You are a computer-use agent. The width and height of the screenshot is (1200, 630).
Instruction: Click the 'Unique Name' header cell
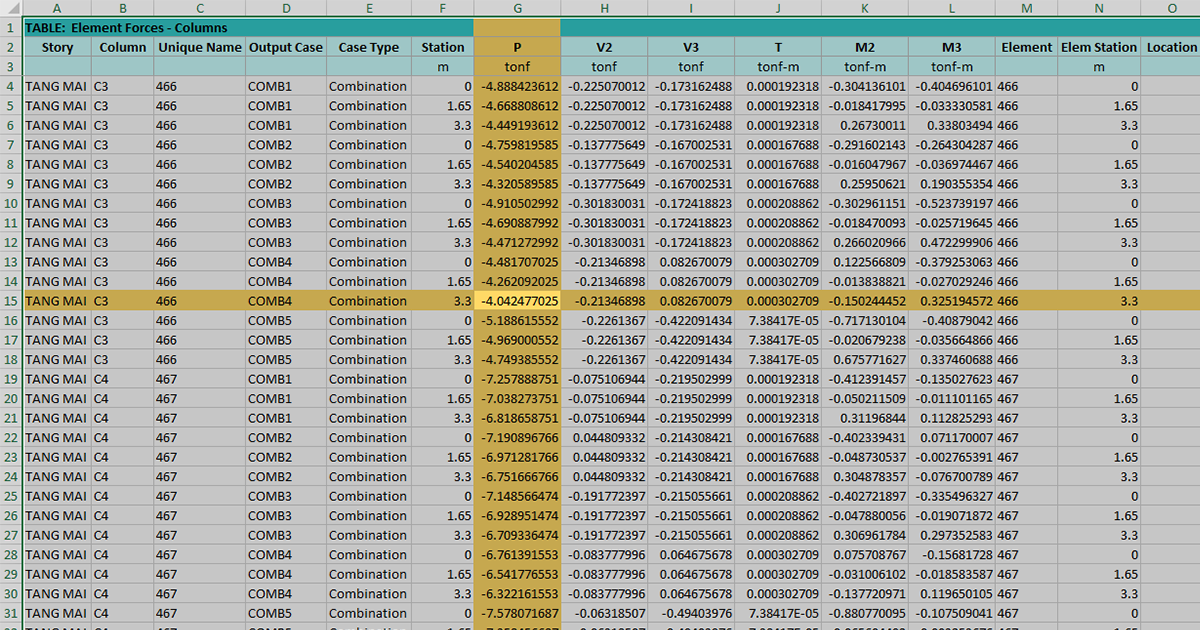click(199, 47)
